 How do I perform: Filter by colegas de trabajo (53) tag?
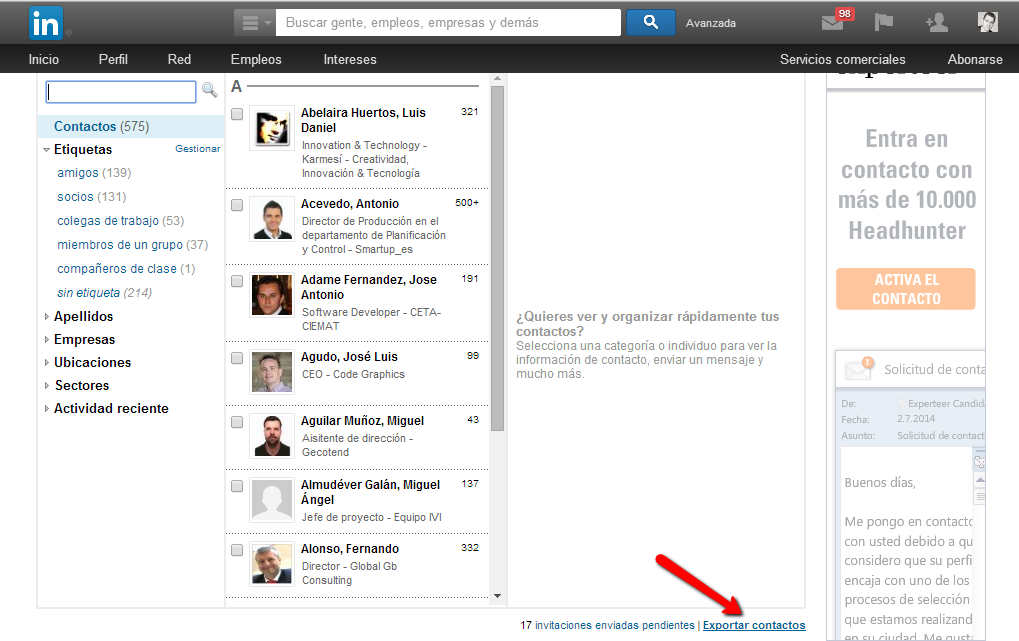tap(120, 221)
